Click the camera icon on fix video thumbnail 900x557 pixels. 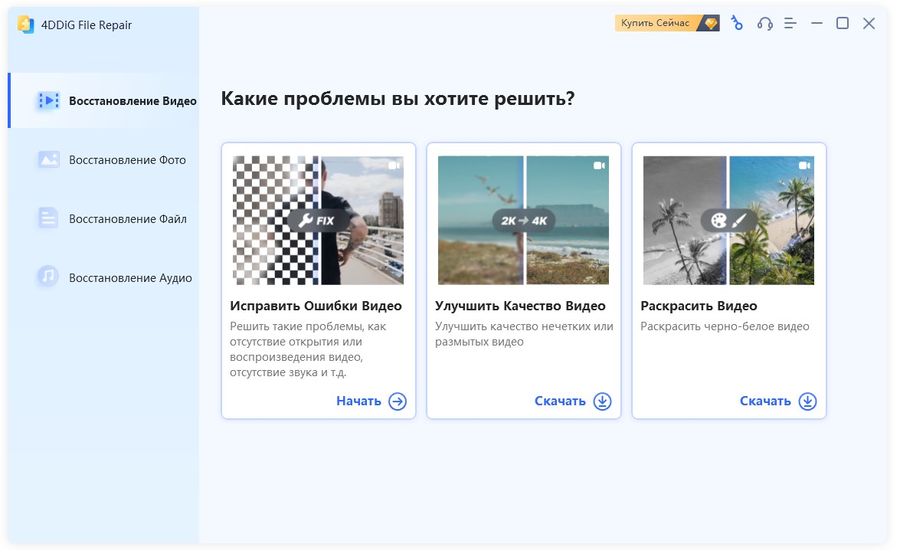pyautogui.click(x=394, y=165)
